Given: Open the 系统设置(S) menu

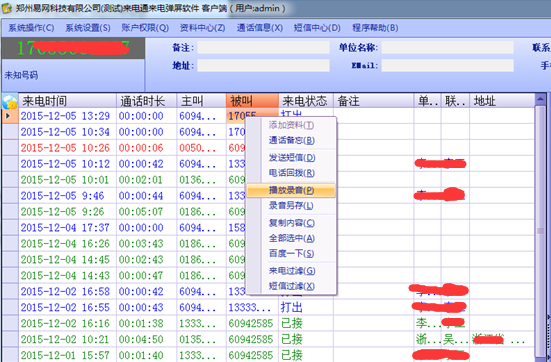Looking at the screenshot, I should (x=87, y=28).
